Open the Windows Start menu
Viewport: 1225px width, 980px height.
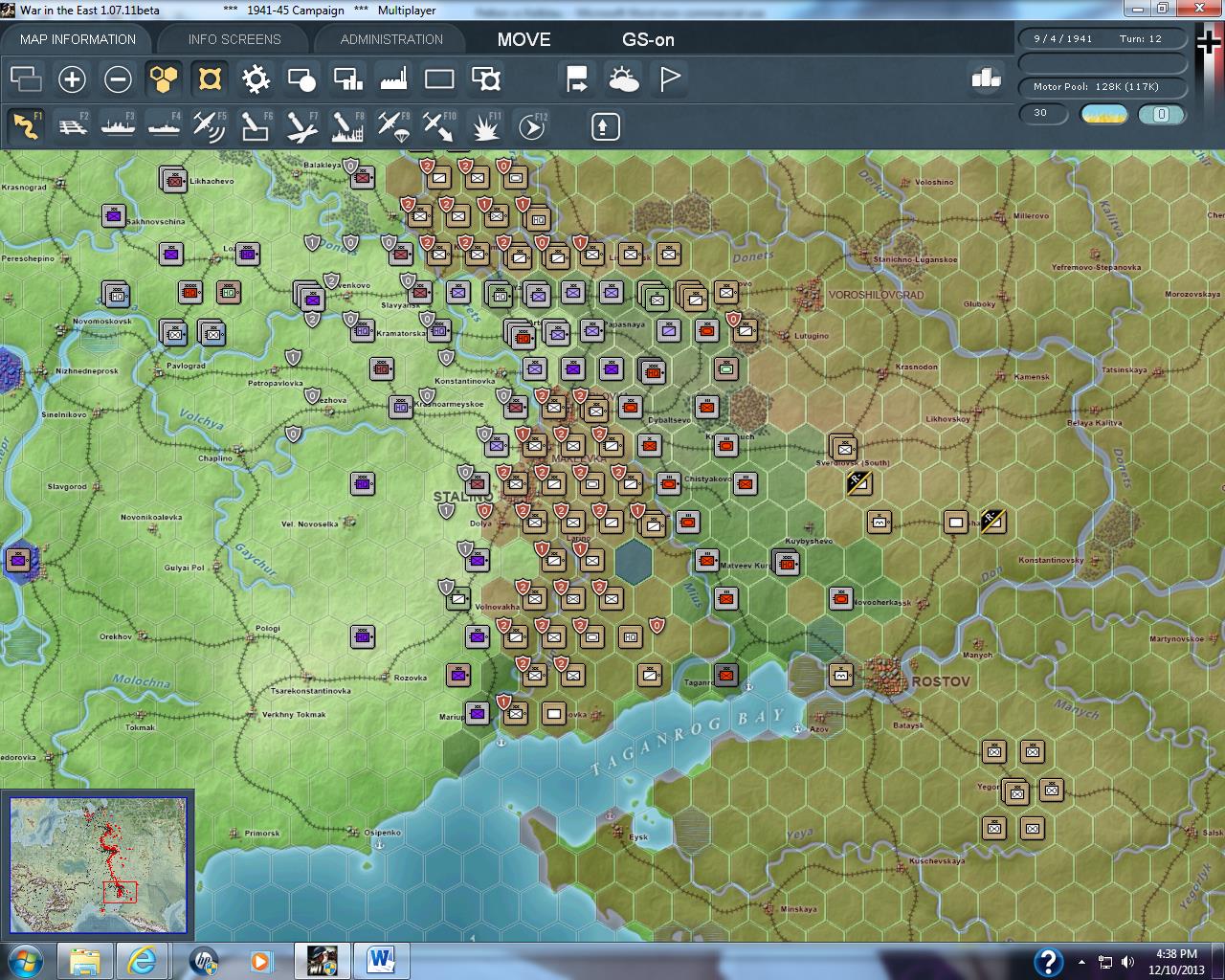tap(25, 960)
